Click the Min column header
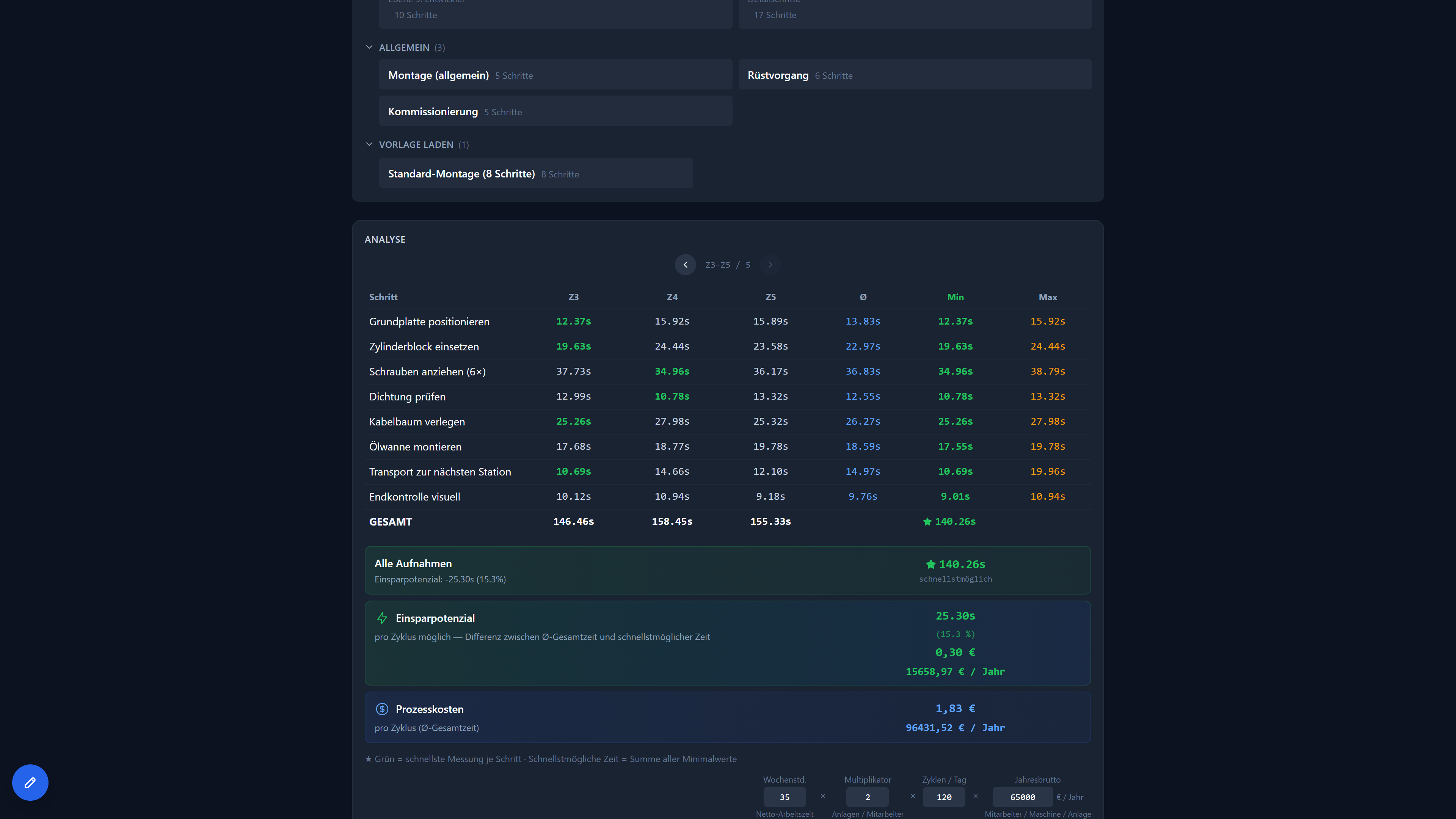 click(x=955, y=297)
